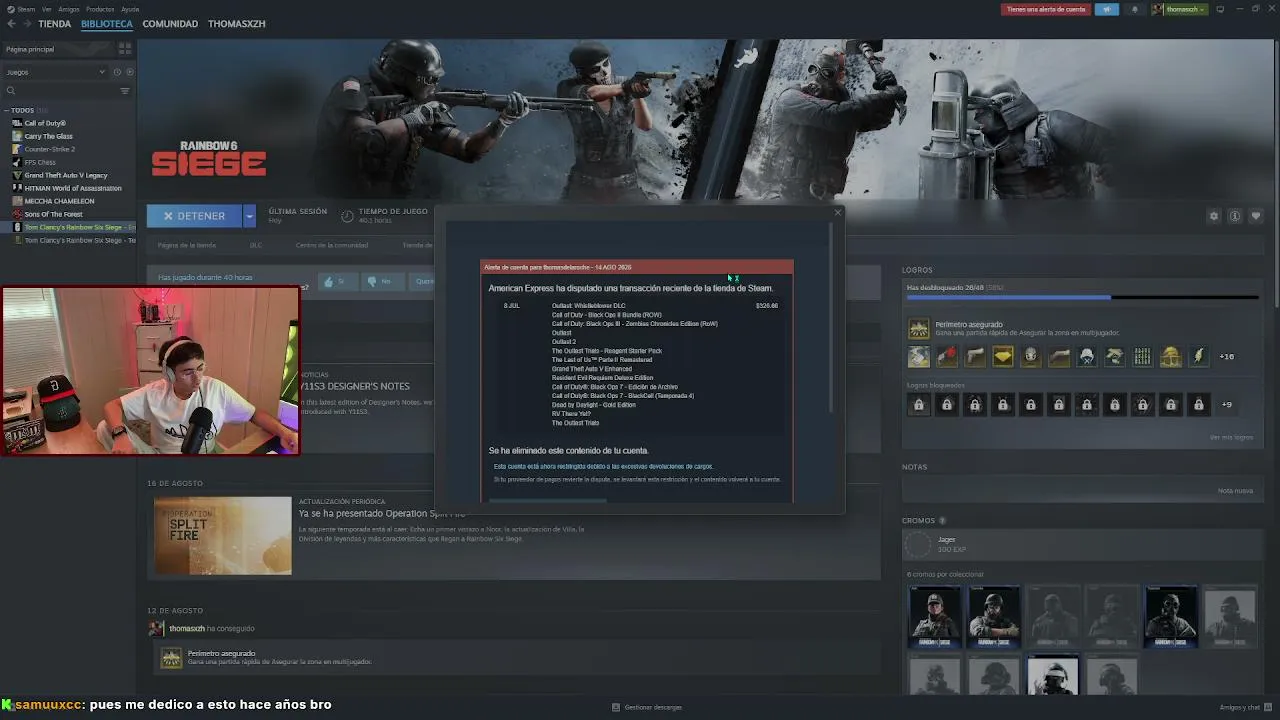Open the CROMOS help question icon
Viewport: 1280px width, 720px height.
coord(942,521)
